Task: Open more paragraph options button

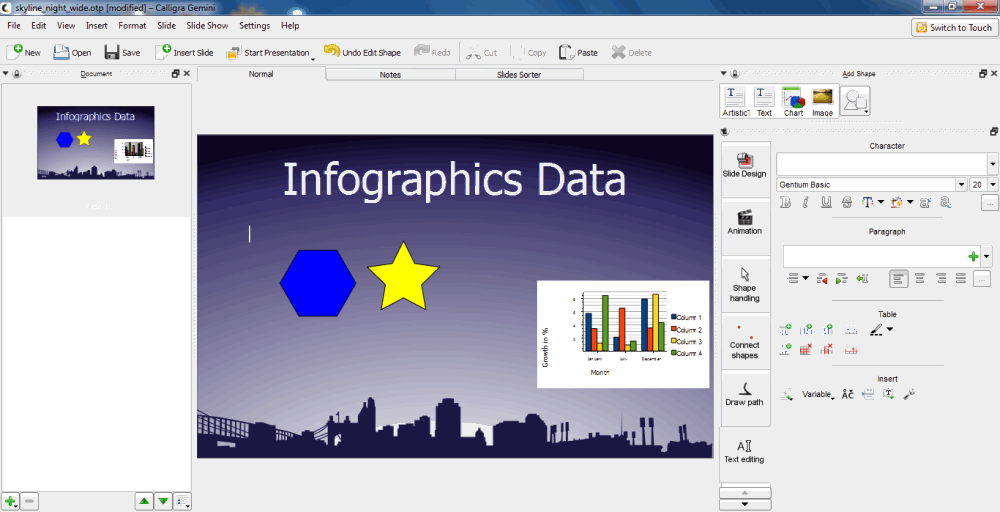Action: (x=982, y=279)
